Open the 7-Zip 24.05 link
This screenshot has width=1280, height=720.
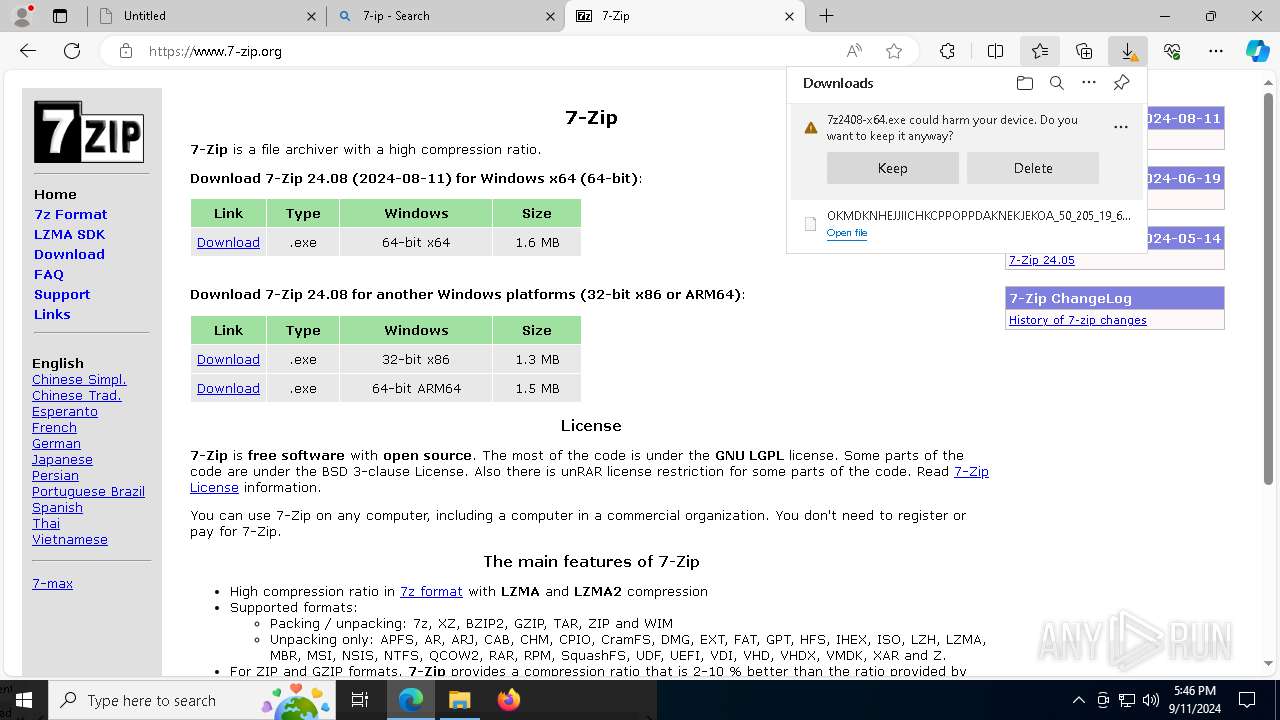pos(1042,260)
